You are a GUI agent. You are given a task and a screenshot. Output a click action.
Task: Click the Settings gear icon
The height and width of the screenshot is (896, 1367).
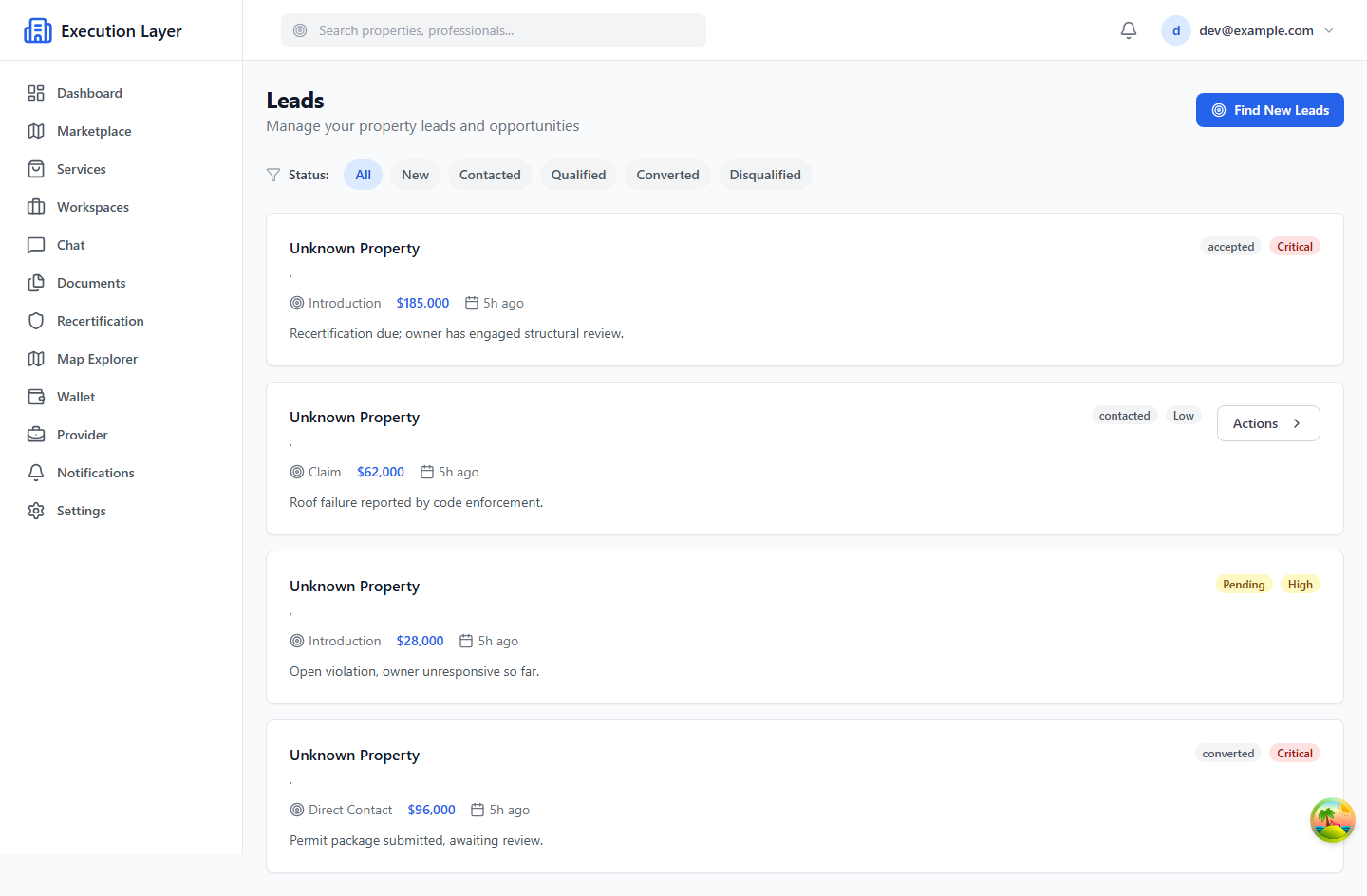(36, 511)
